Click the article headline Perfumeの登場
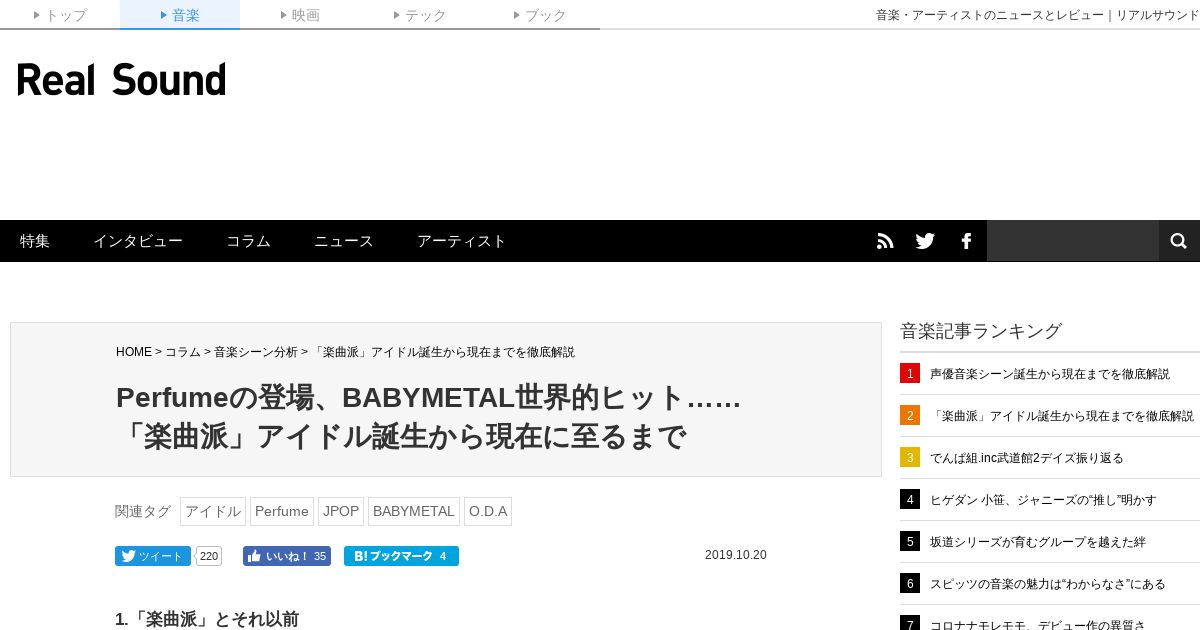This screenshot has height=630, width=1200. click(429, 416)
